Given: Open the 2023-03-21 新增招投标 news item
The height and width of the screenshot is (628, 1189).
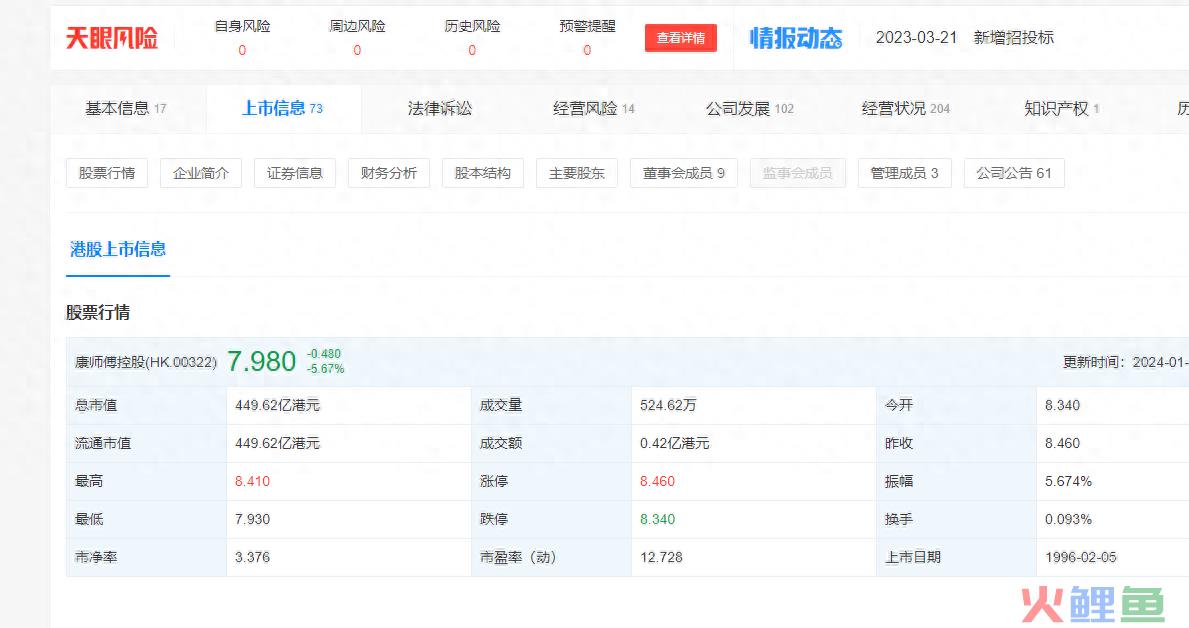Looking at the screenshot, I should pos(965,38).
